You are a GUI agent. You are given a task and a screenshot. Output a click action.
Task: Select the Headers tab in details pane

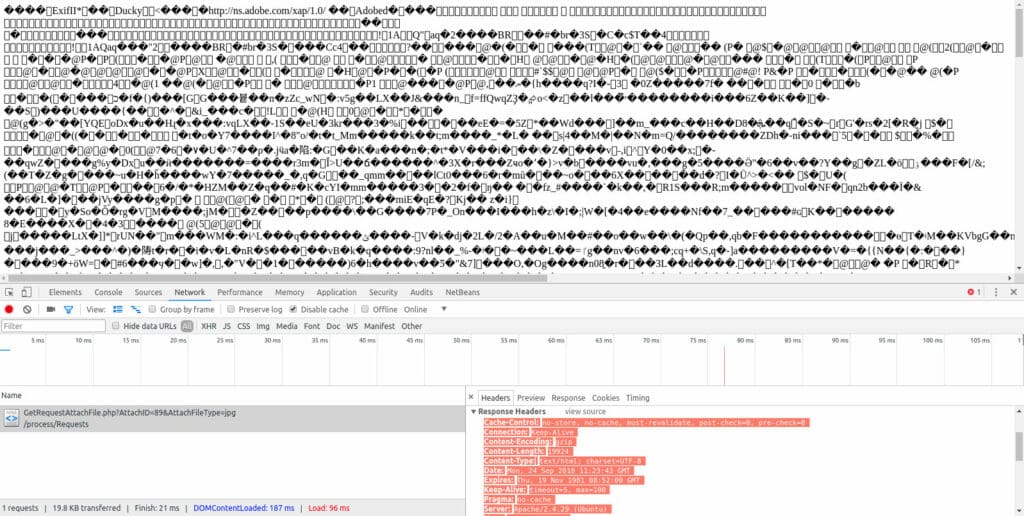pos(495,398)
